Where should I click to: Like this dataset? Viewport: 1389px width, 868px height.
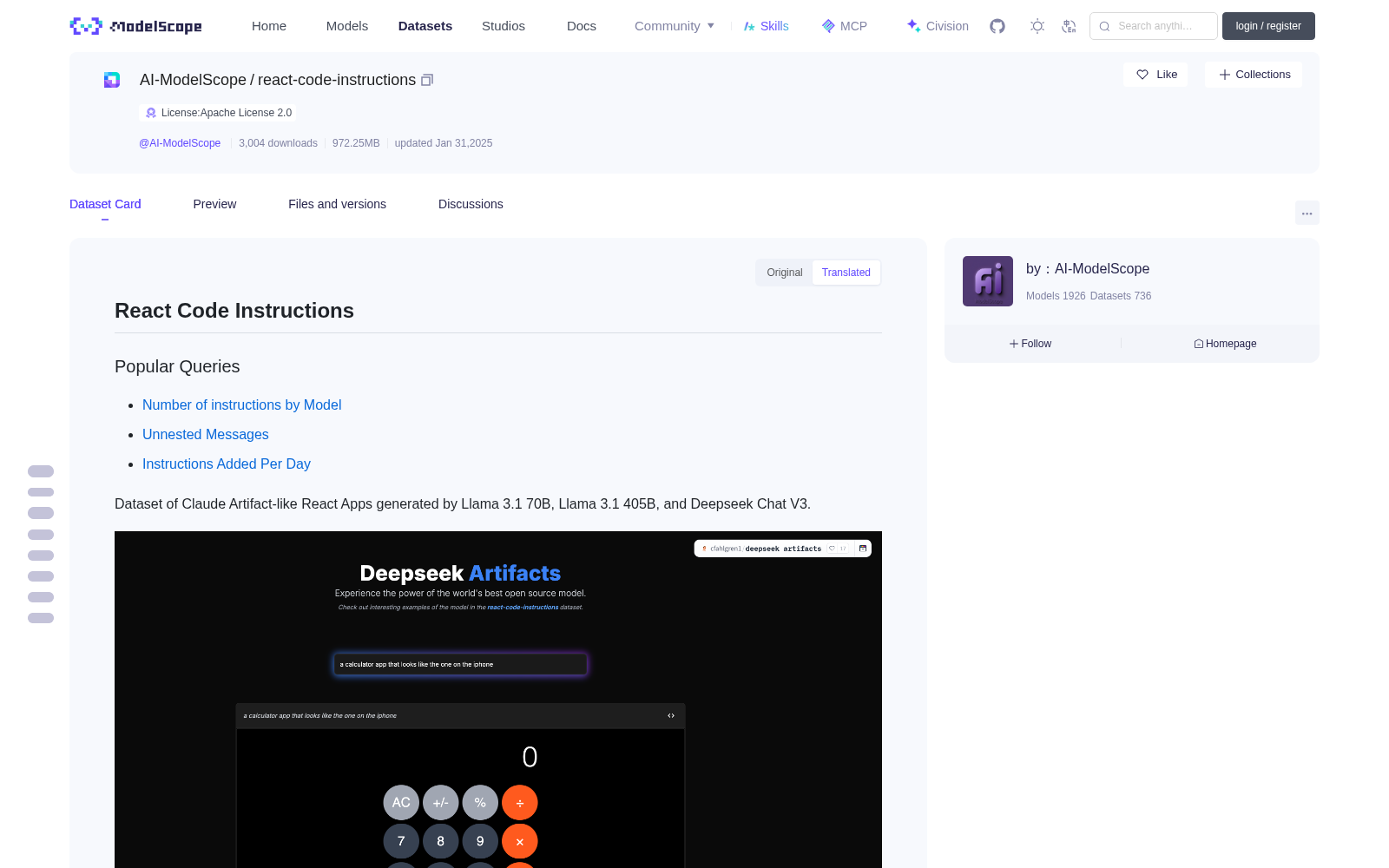click(1156, 75)
